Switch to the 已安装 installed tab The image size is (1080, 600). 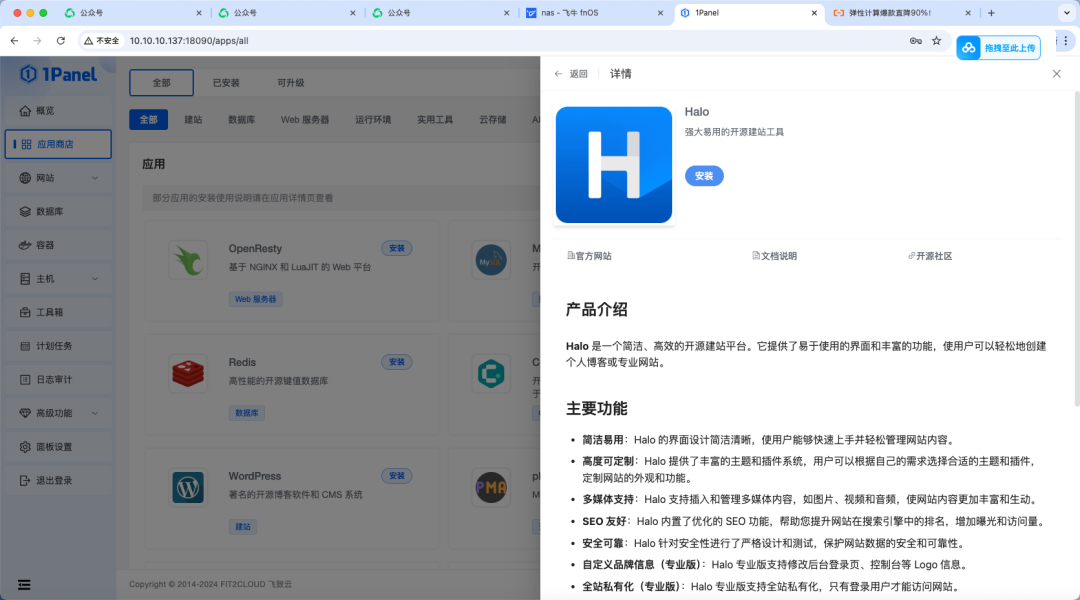tap(226, 83)
